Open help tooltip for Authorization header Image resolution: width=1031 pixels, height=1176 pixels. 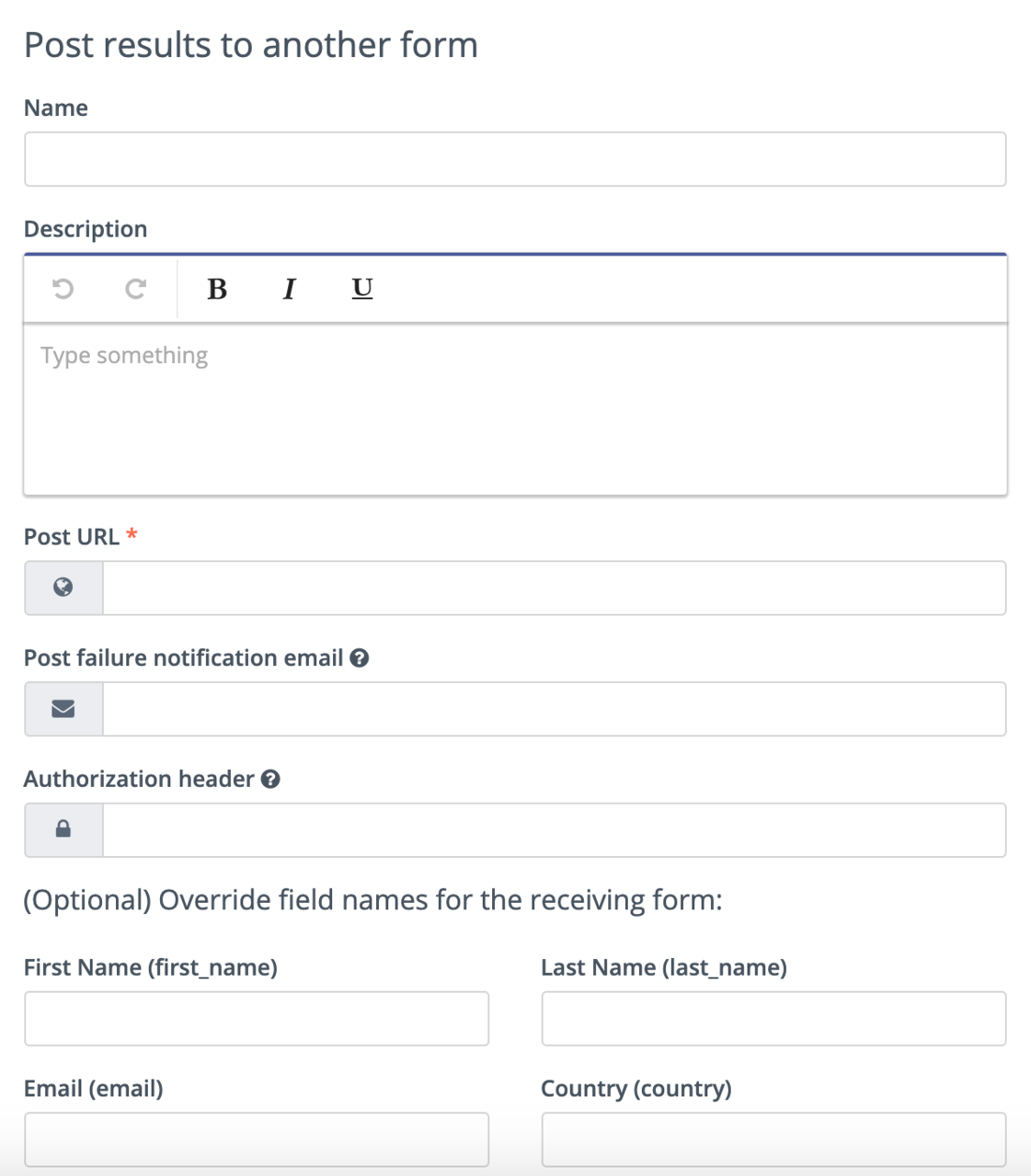(x=270, y=780)
